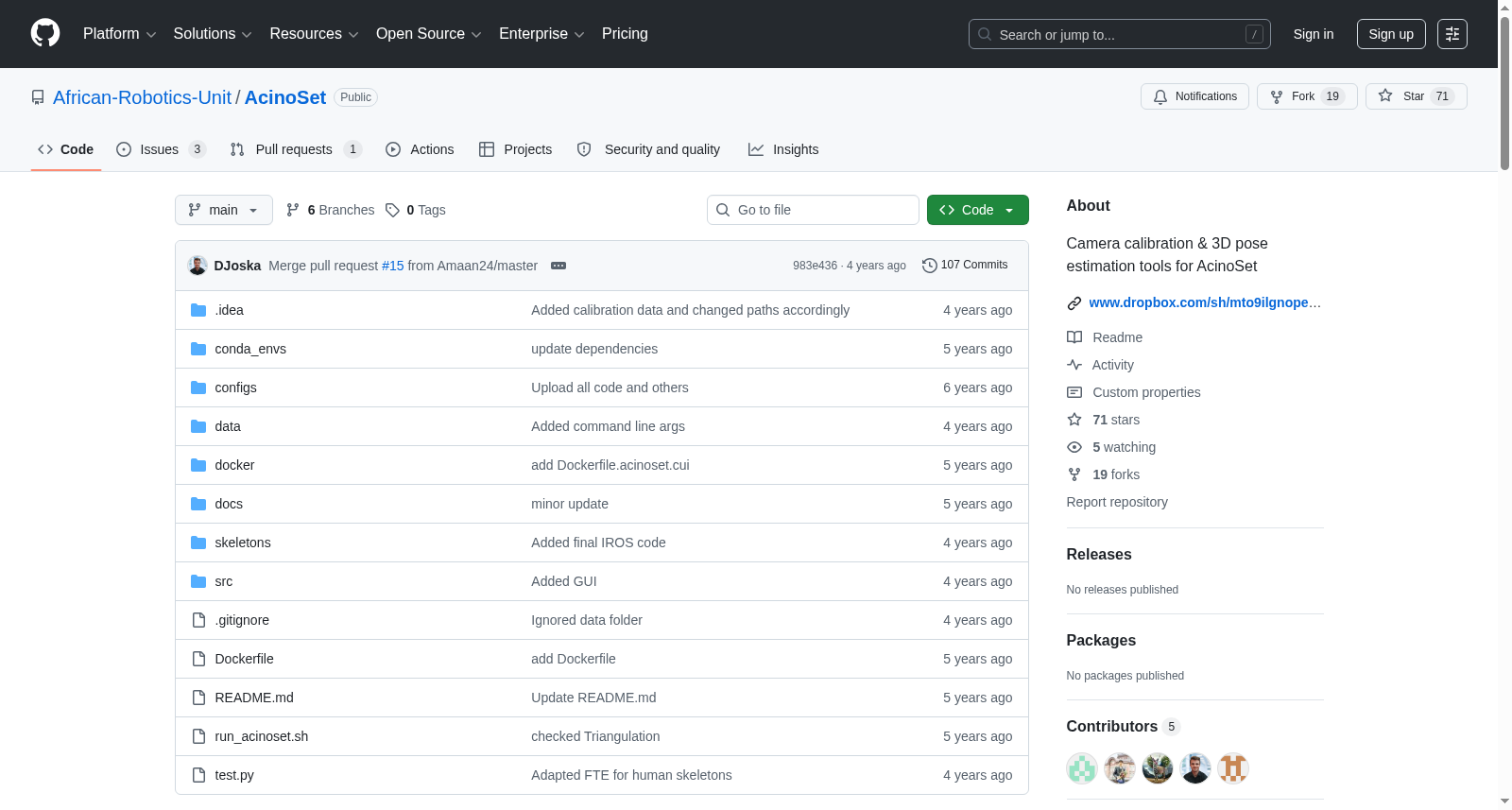Image resolution: width=1512 pixels, height=810 pixels.
Task: Open the Contributors heading link
Action: (x=1123, y=727)
